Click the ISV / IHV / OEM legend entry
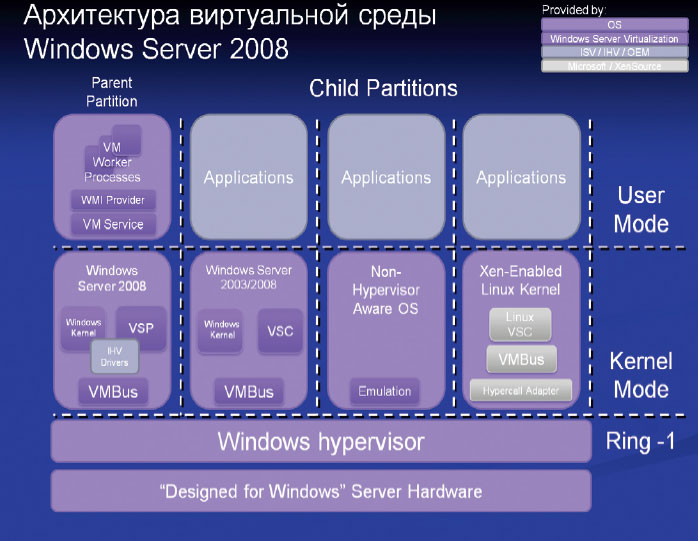The width and height of the screenshot is (698, 541). 615,52
